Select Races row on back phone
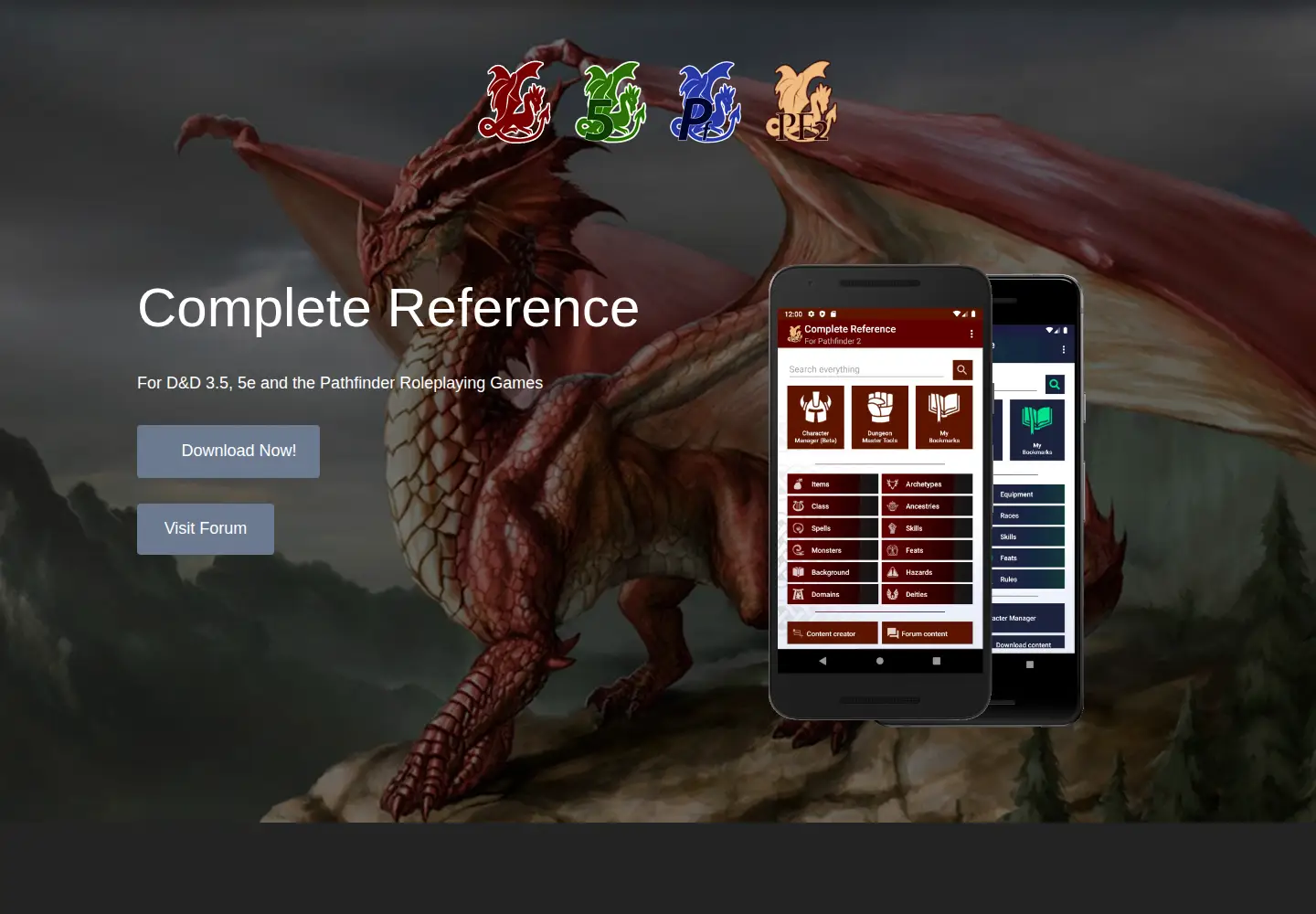 tap(1028, 515)
